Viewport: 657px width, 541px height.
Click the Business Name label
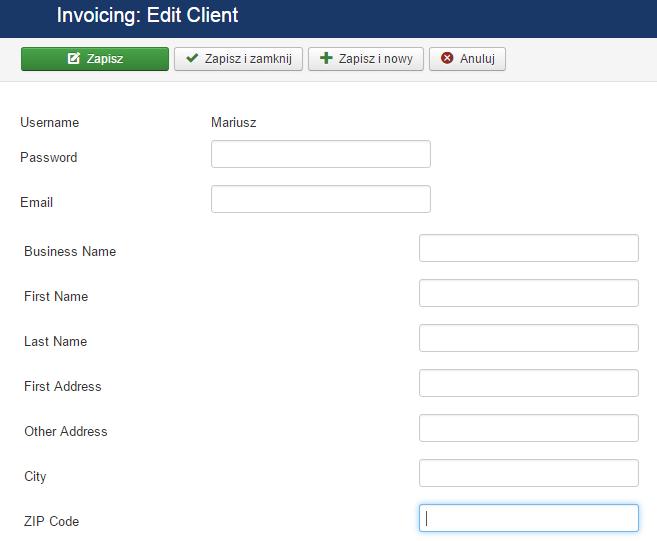[70, 251]
